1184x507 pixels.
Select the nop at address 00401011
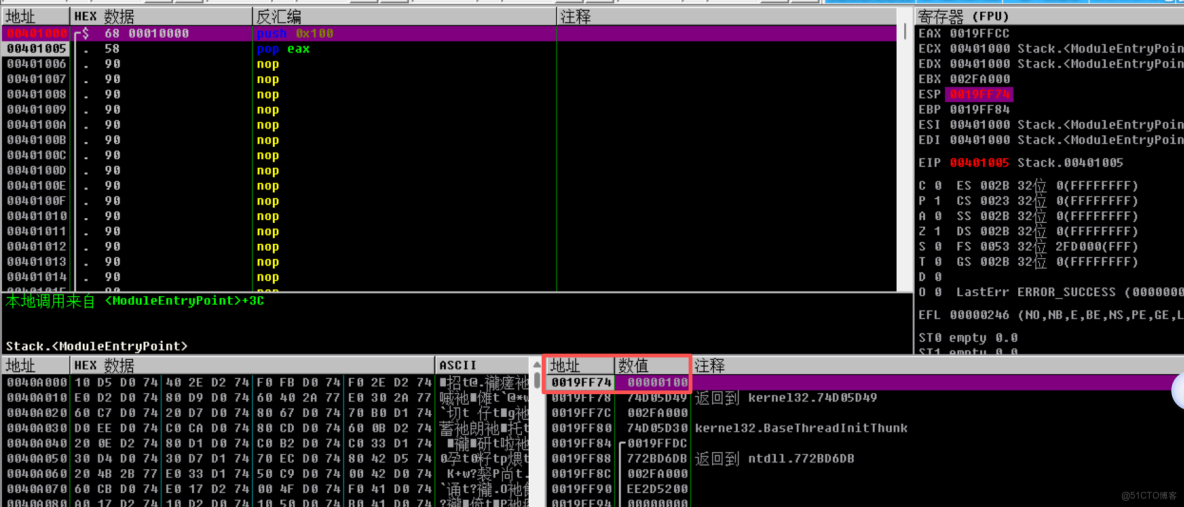click(267, 231)
